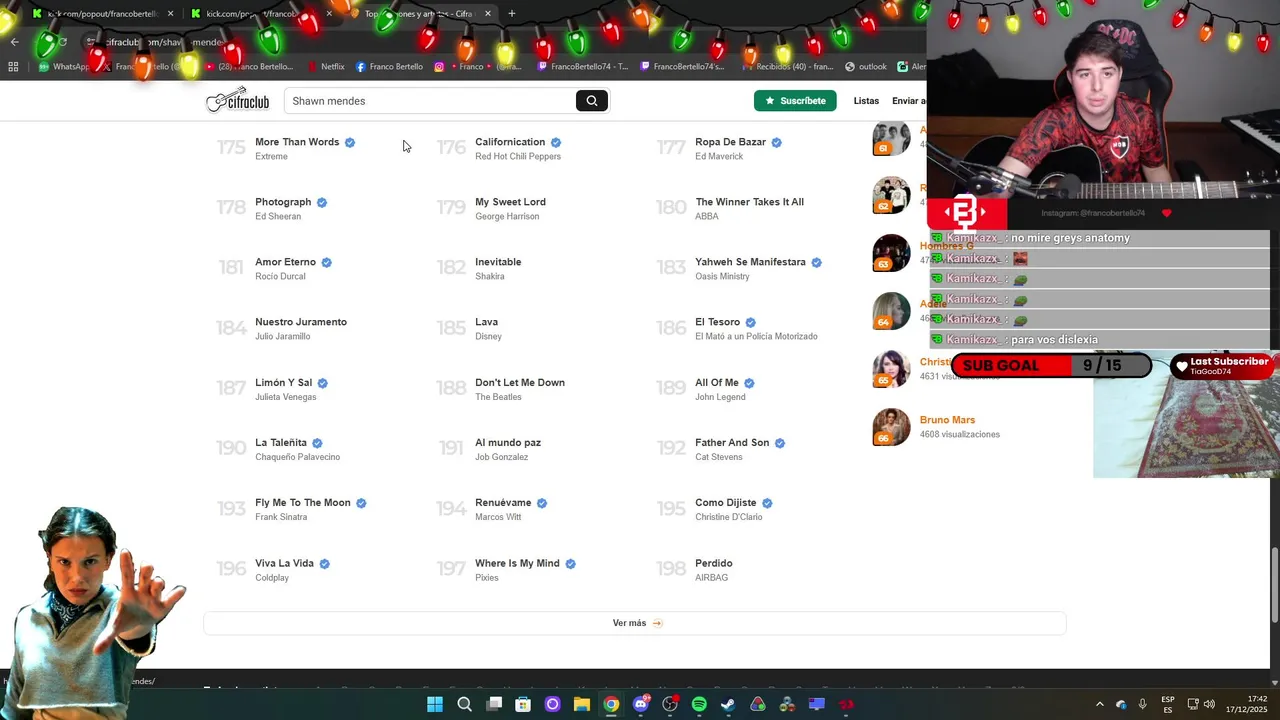
Task: Click artist name Frank Sinatra
Action: tap(281, 517)
